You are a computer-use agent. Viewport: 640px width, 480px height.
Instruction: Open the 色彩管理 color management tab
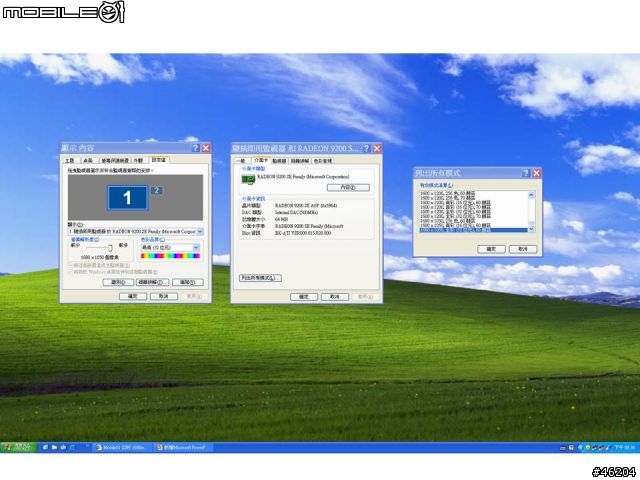point(323,161)
